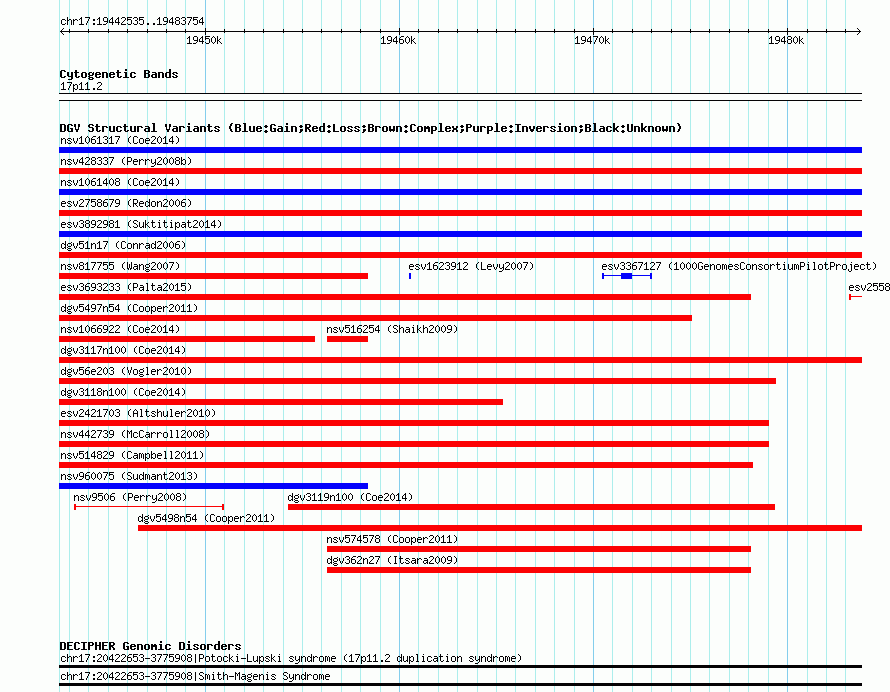The image size is (890, 692).
Task: Click the ruler's left end arrow
Action: point(62,31)
